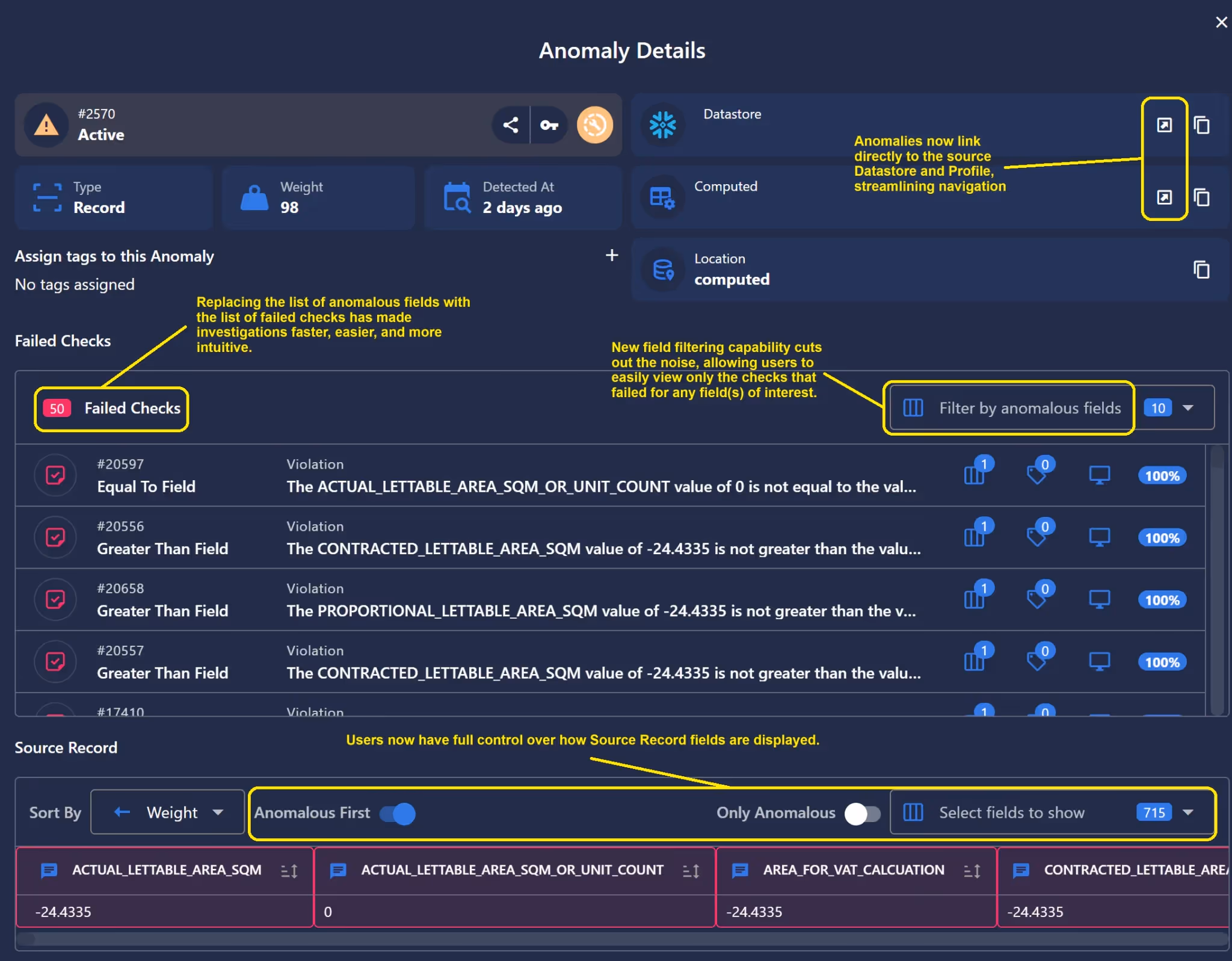1232x961 pixels.
Task: Click the key icon in anomaly header
Action: (549, 125)
